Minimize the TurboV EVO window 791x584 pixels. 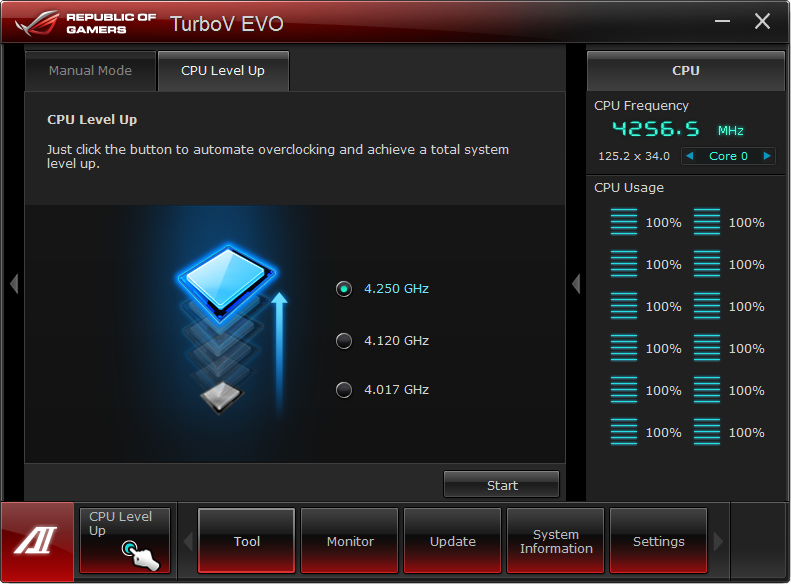click(722, 21)
